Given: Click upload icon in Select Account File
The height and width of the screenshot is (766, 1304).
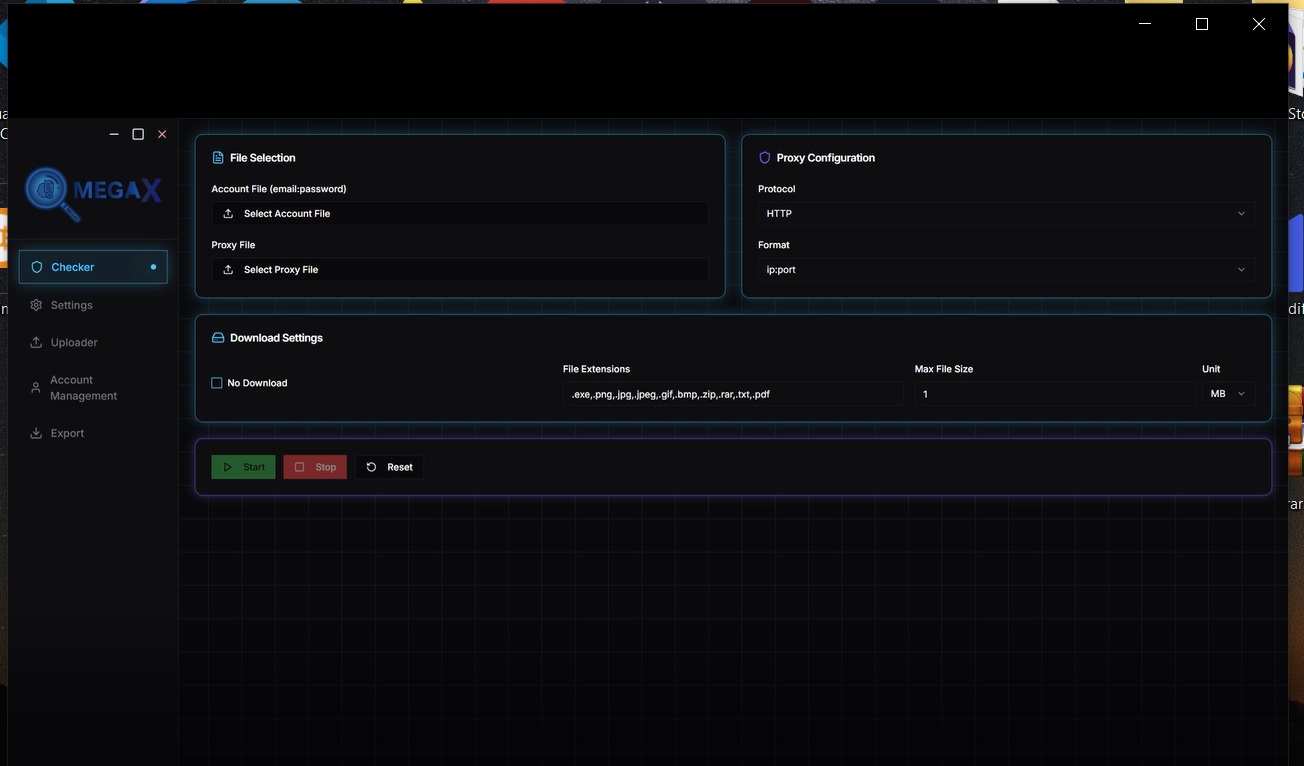Looking at the screenshot, I should (228, 214).
